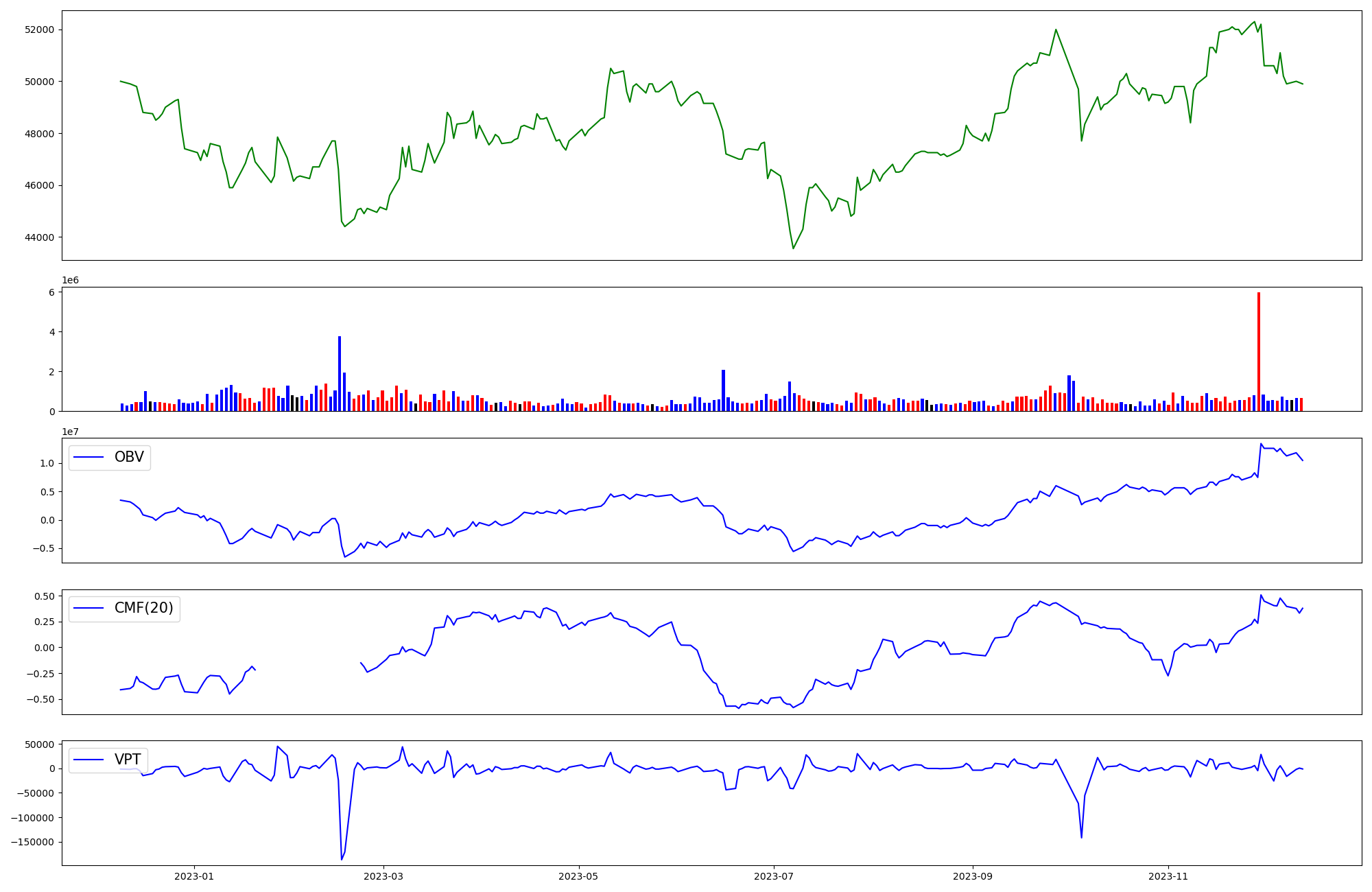
Task: Click the 1e7 exponent label above OBV axis
Action: [70, 432]
